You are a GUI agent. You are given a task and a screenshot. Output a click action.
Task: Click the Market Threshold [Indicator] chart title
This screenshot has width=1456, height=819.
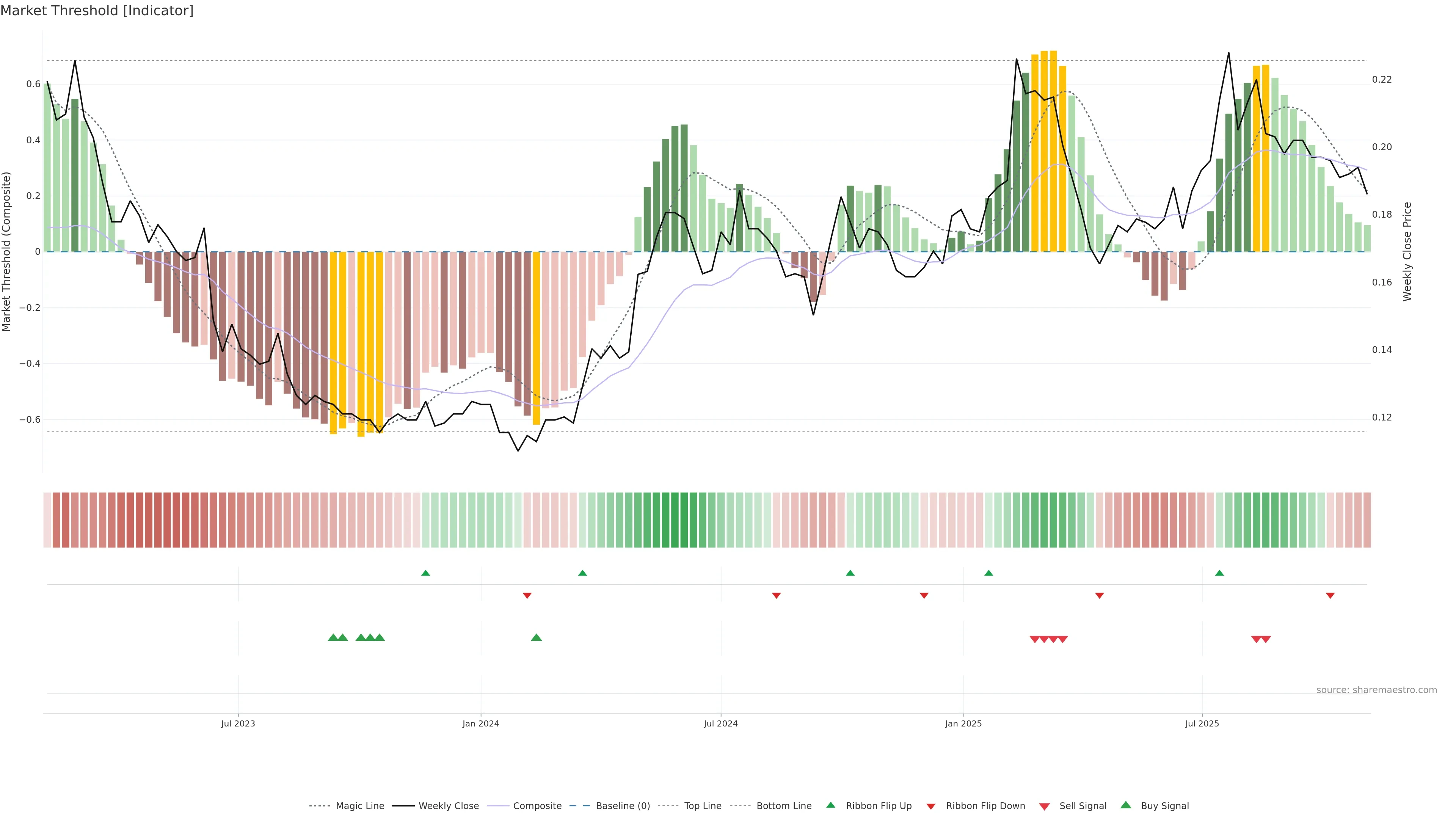coord(97,11)
